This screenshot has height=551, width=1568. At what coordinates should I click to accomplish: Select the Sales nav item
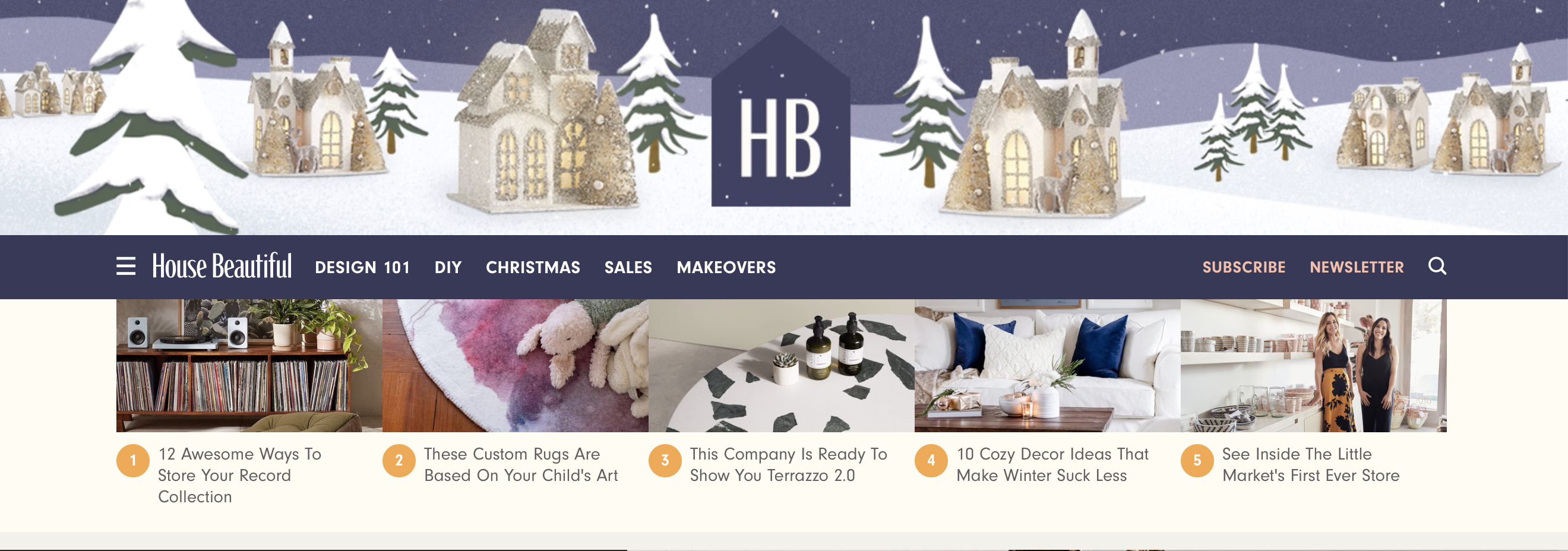[x=628, y=267]
